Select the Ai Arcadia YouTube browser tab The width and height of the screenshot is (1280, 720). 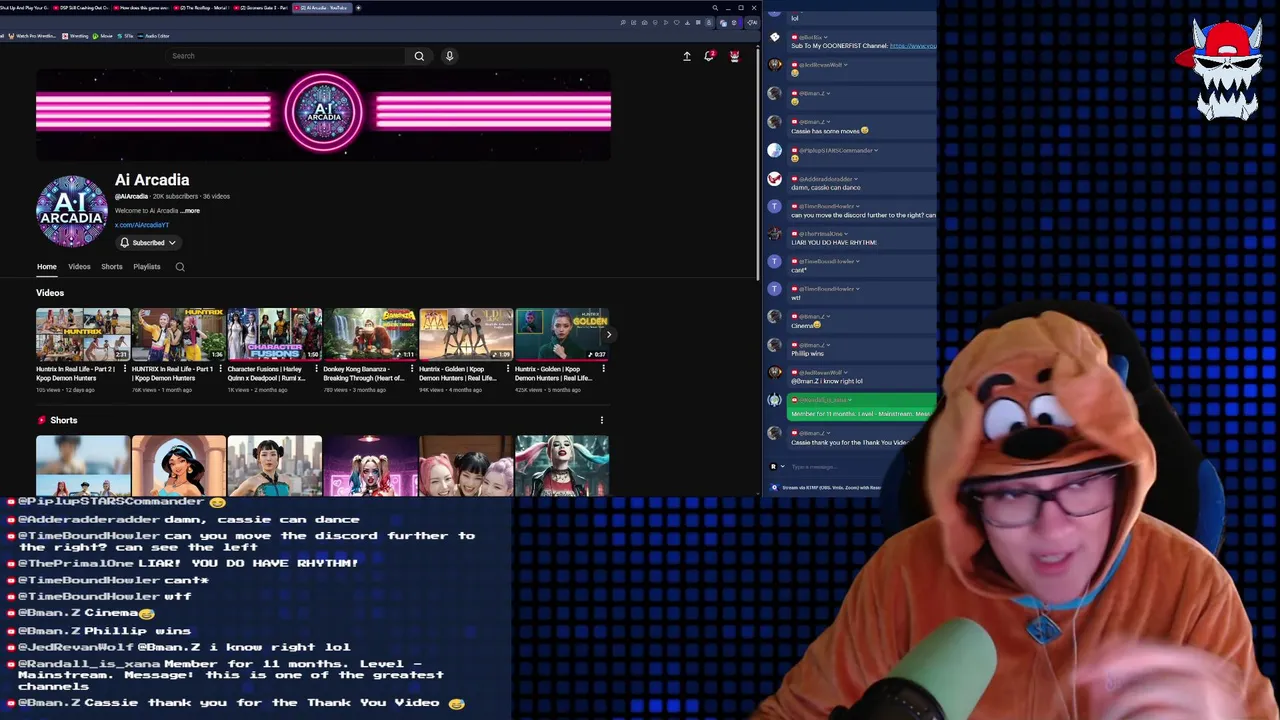tap(323, 8)
